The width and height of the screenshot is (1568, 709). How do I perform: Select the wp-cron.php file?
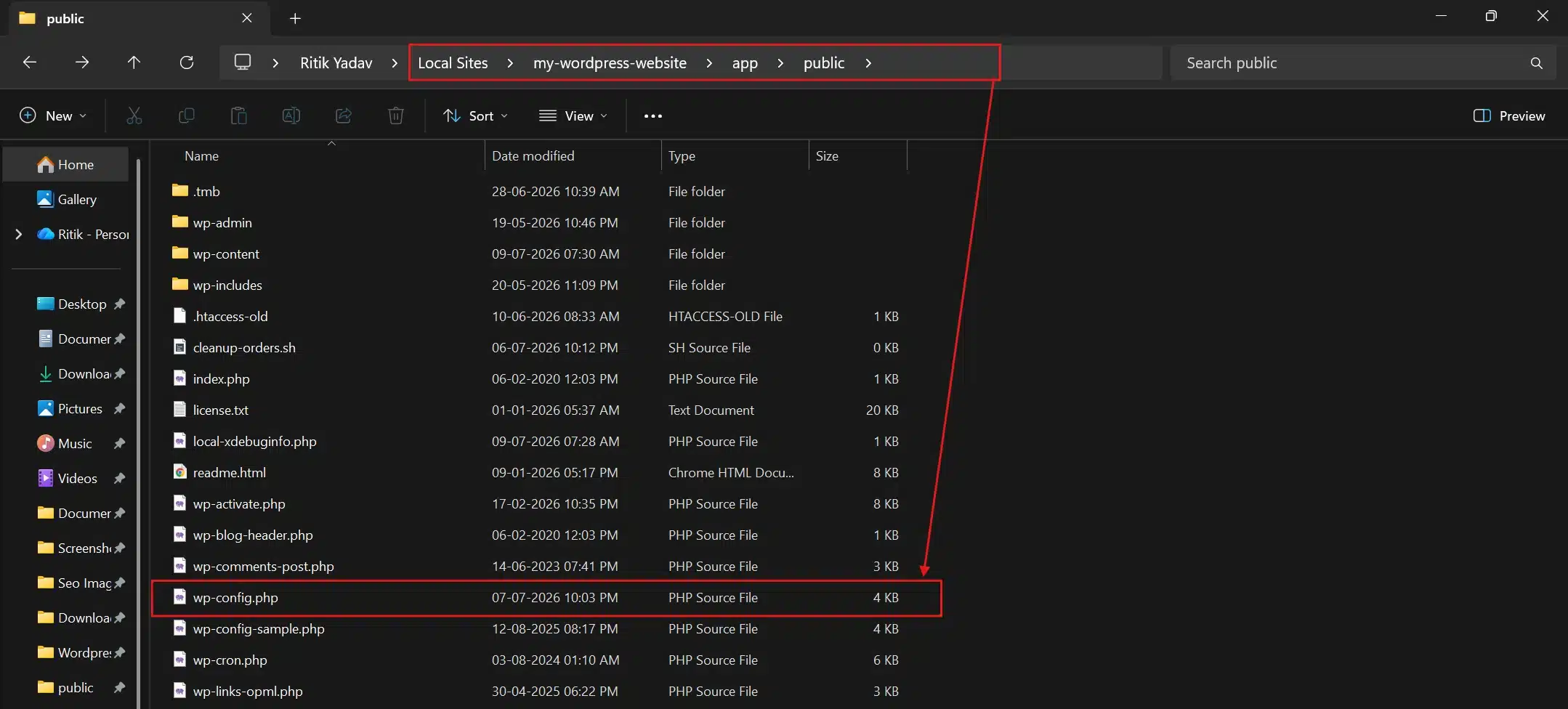tap(219, 660)
